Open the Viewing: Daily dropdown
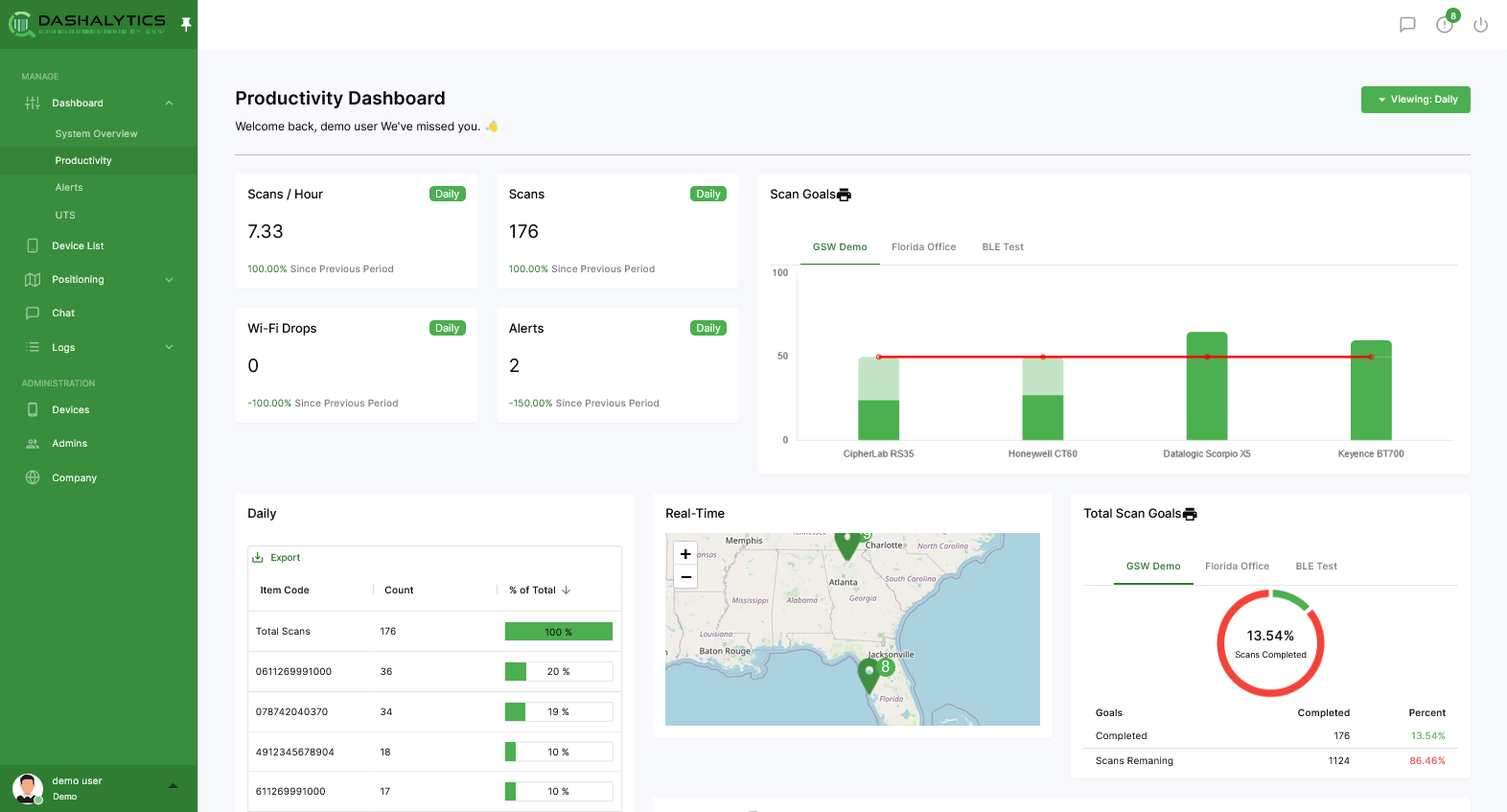The width and height of the screenshot is (1507, 812). (1415, 100)
